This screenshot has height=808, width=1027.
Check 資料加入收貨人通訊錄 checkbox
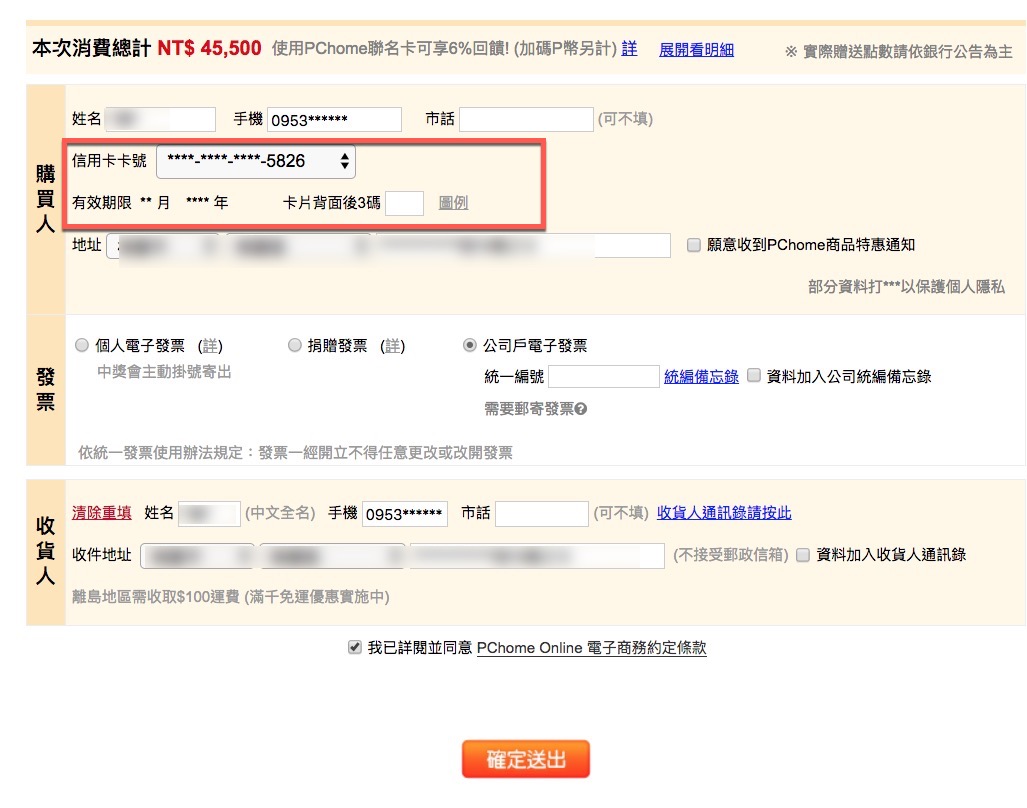coord(803,555)
